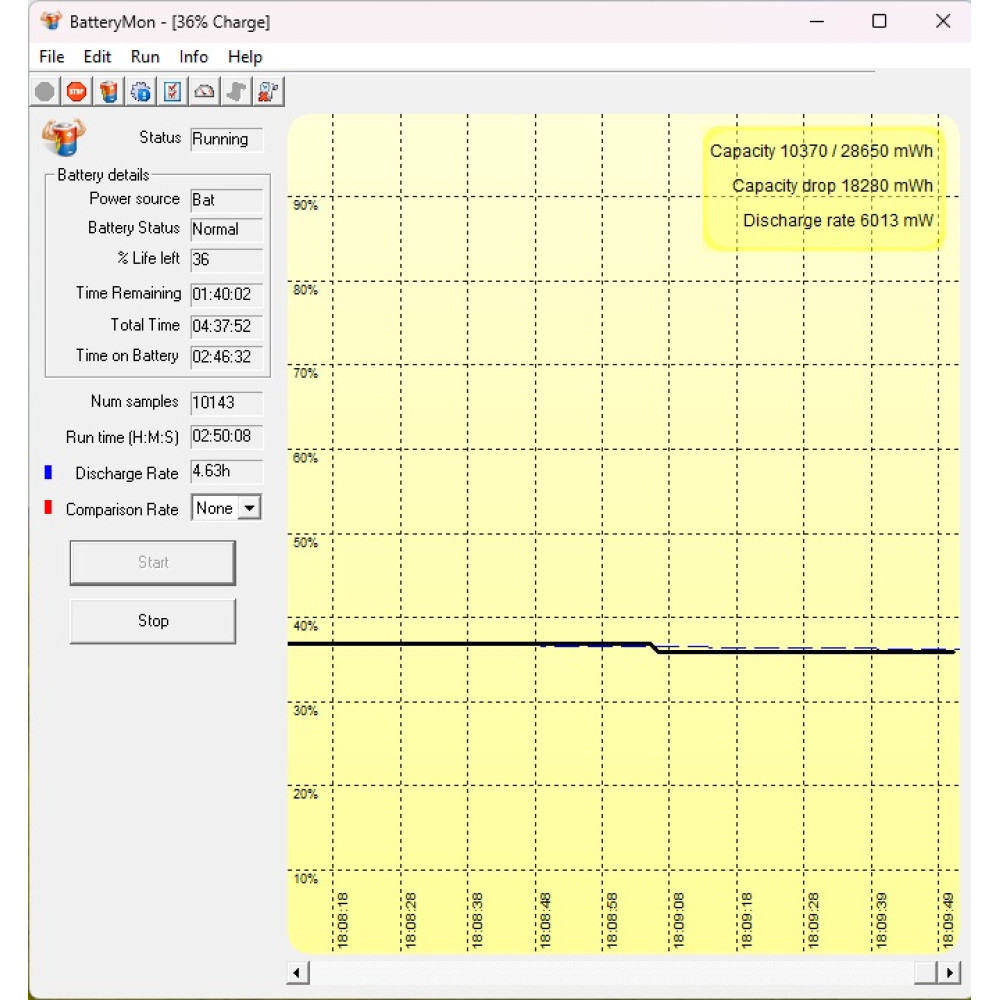This screenshot has height=1000, width=1000.
Task: Open the checklist toolbar icon
Action: 172,92
